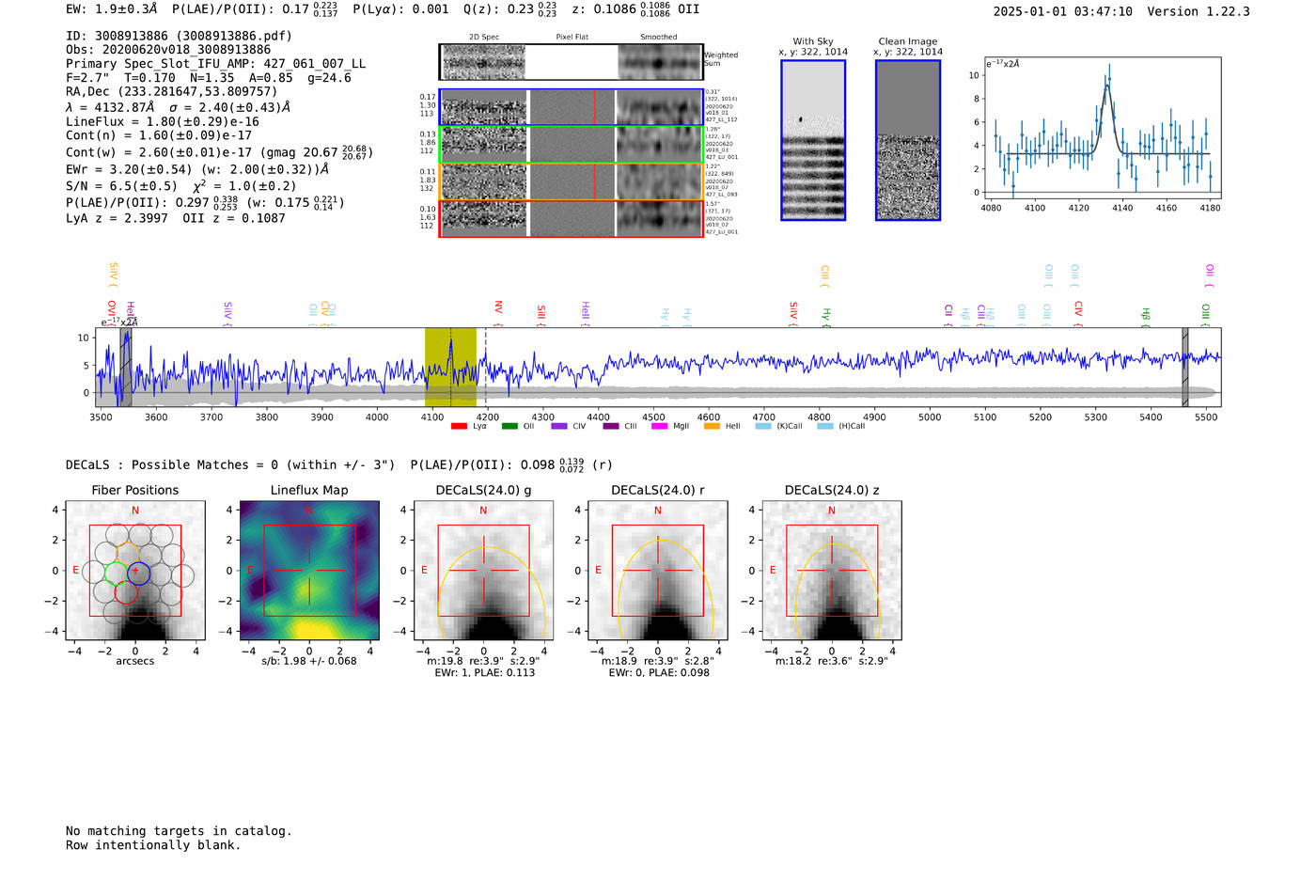The height and width of the screenshot is (896, 1316).
Task: Click the (H)CaII legend swatch
Action: click(825, 426)
